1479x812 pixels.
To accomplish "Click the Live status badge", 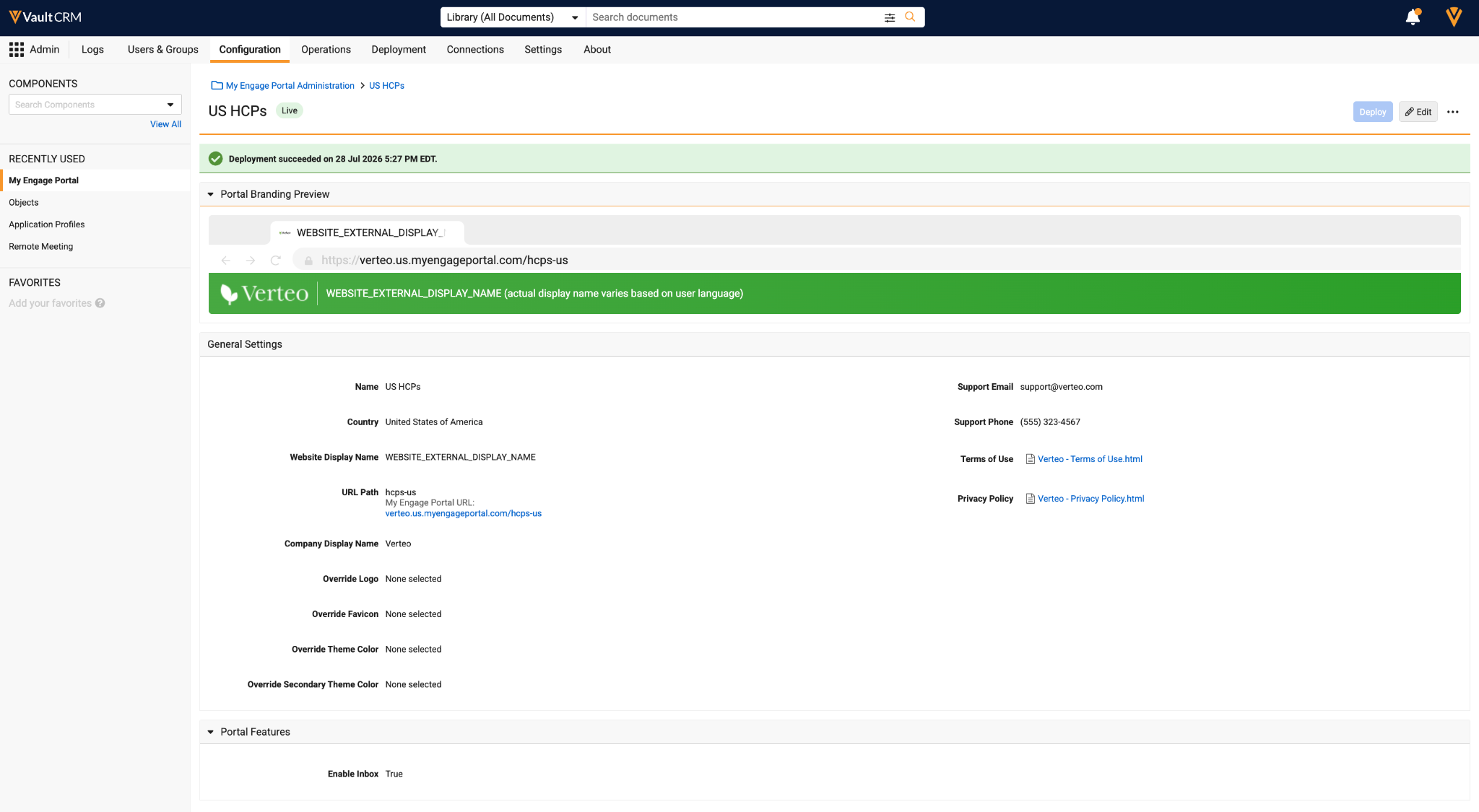I will 290,110.
